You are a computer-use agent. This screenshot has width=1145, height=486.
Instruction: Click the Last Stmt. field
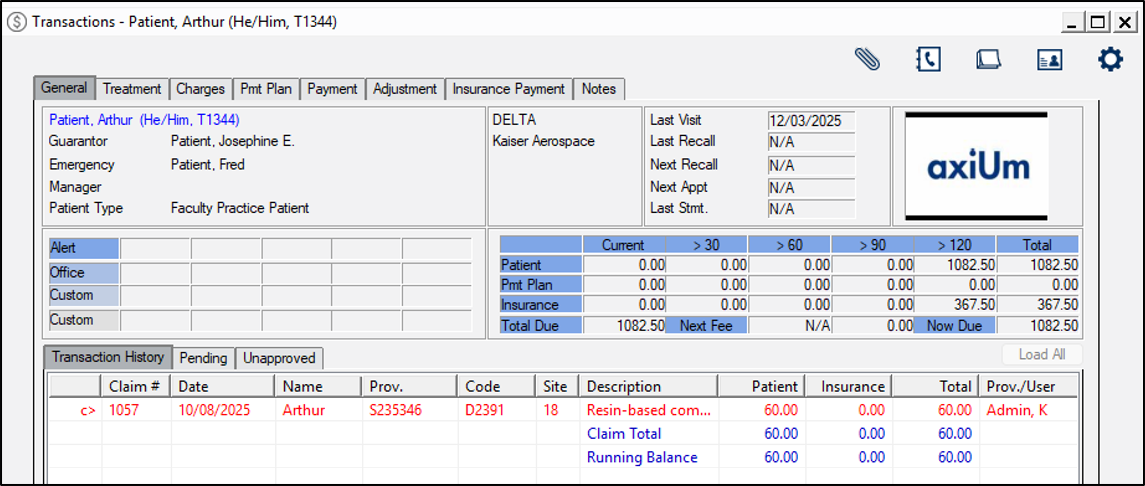click(x=811, y=209)
